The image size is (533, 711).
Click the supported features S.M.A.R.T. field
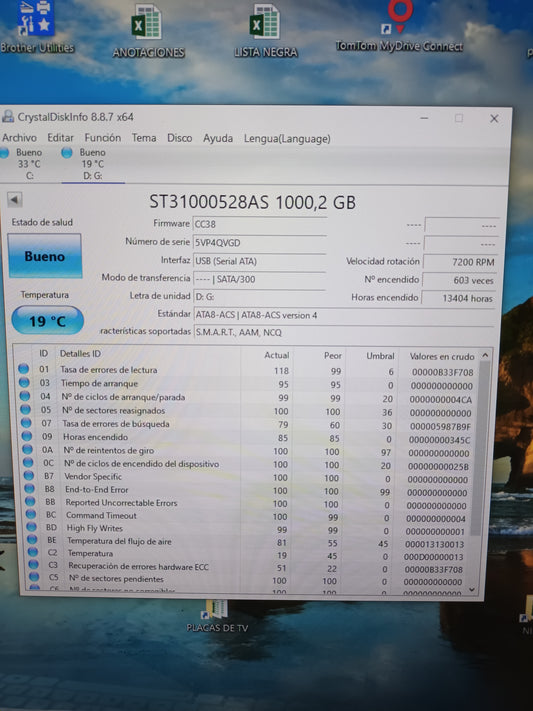(343, 332)
